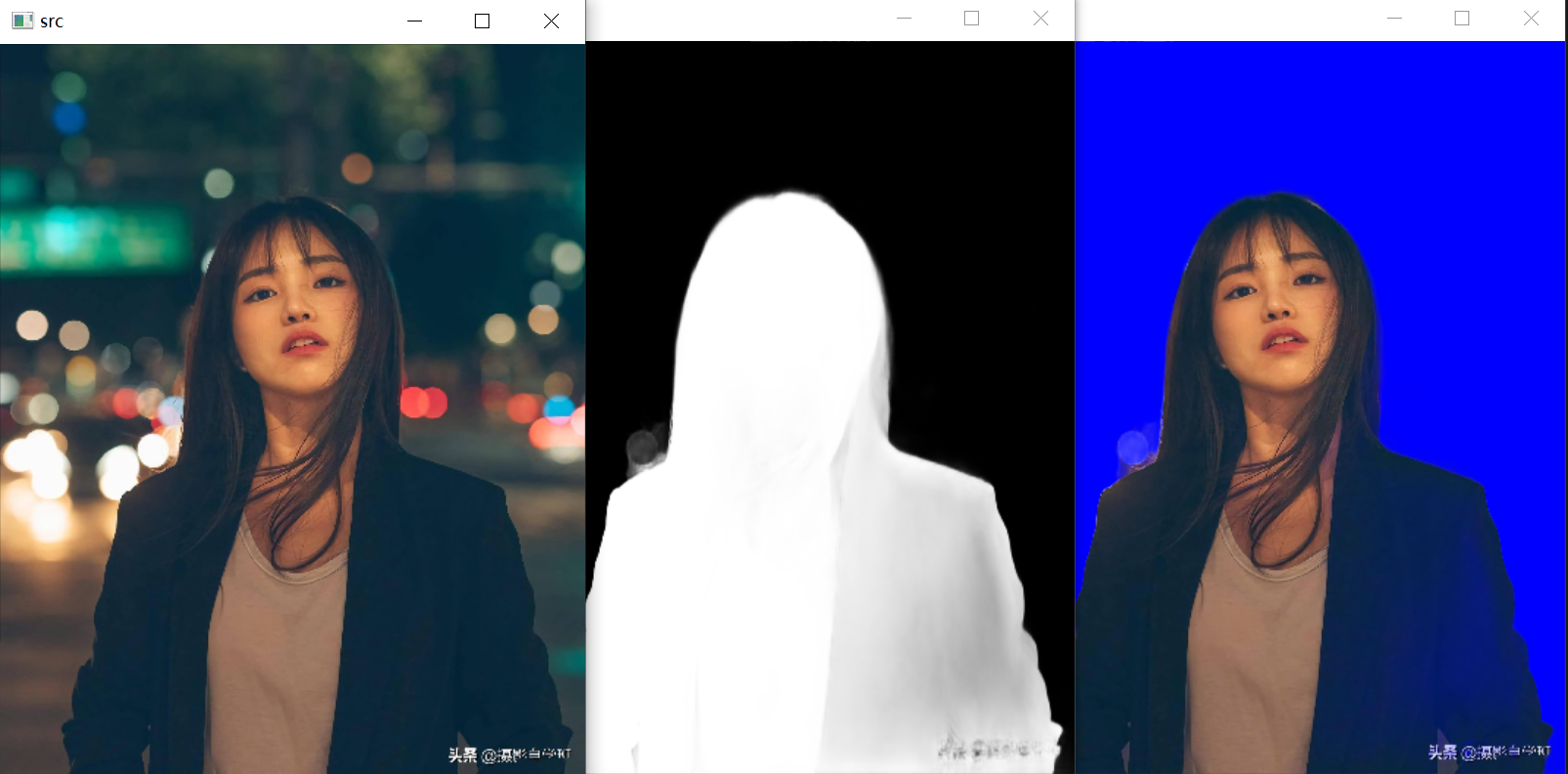Close the blue background result window
This screenshot has height=774, width=1568.
coord(1531,18)
